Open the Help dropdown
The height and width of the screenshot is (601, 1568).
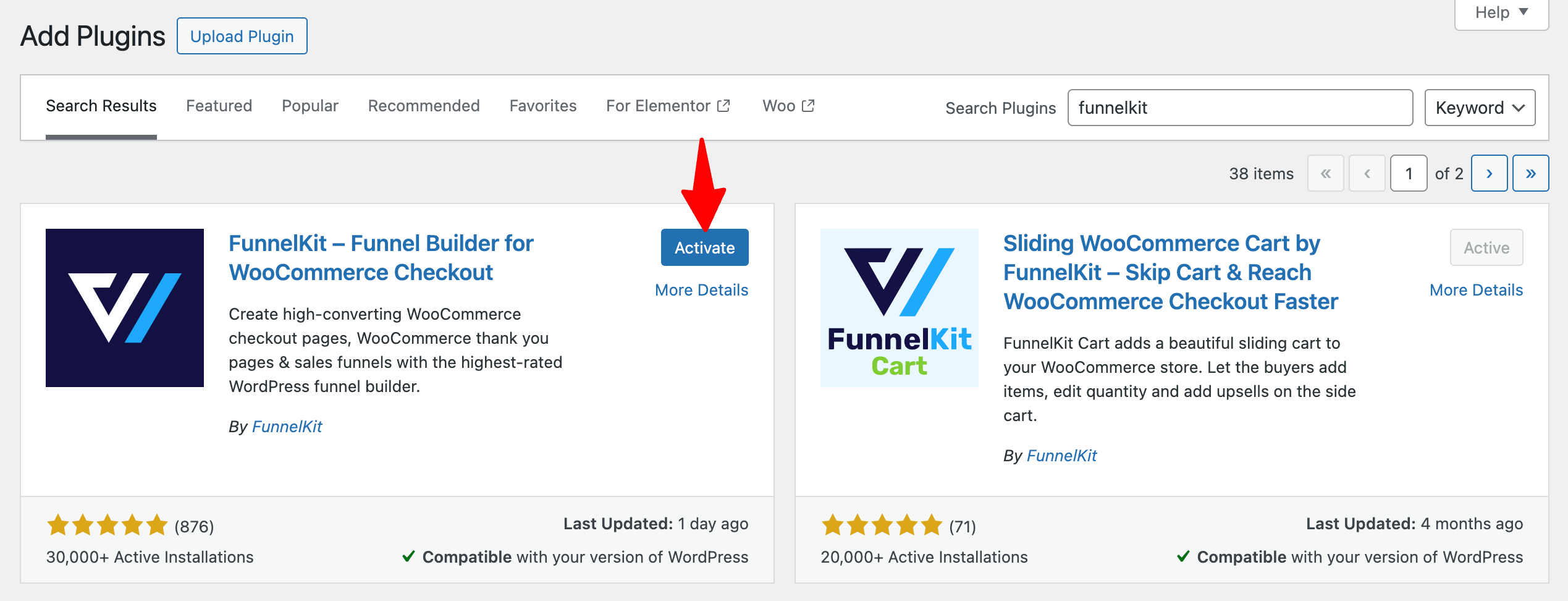(x=1500, y=12)
